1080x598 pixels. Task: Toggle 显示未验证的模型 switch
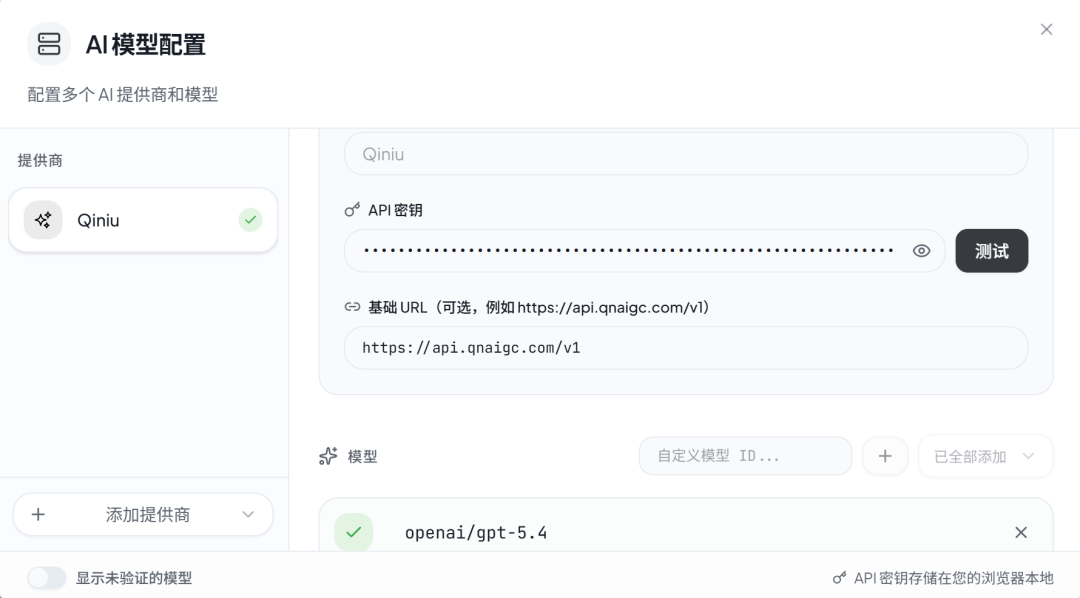pos(46,577)
